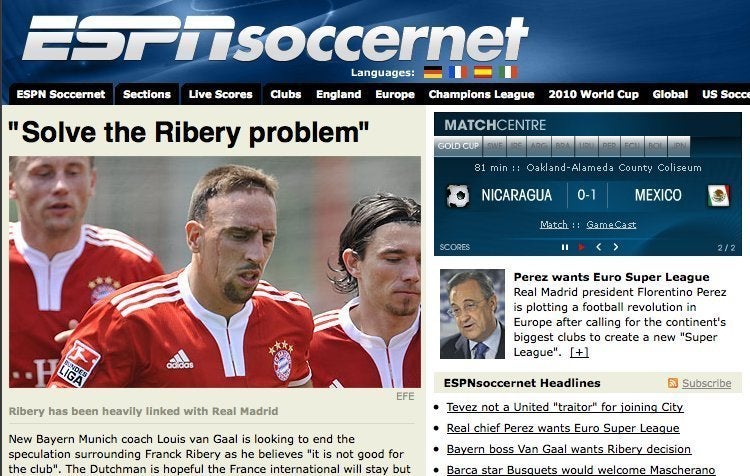Expand the Perez Super League story [+]
The height and width of the screenshot is (476, 750).
[579, 353]
